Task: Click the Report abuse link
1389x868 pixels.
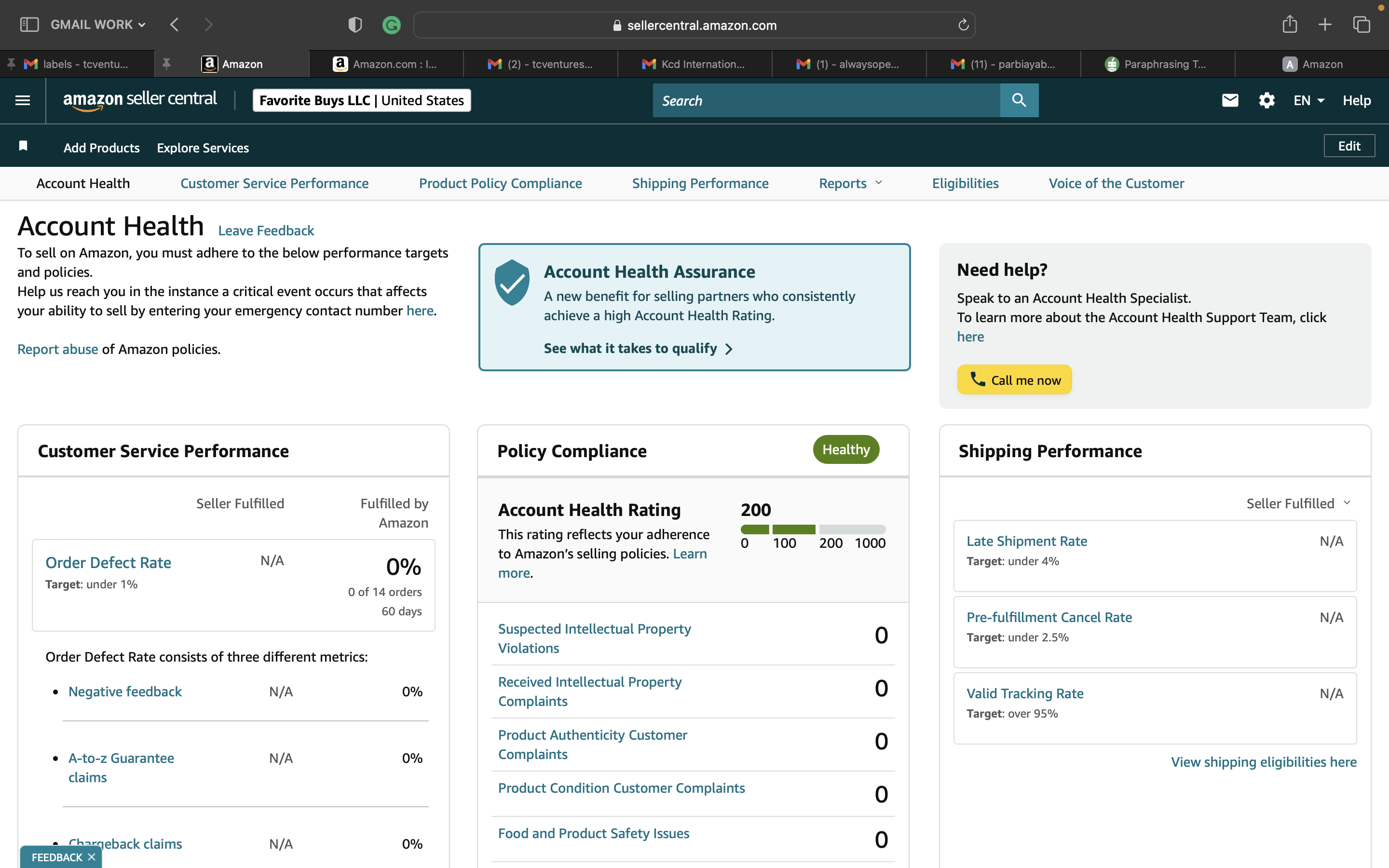Action: (57, 349)
